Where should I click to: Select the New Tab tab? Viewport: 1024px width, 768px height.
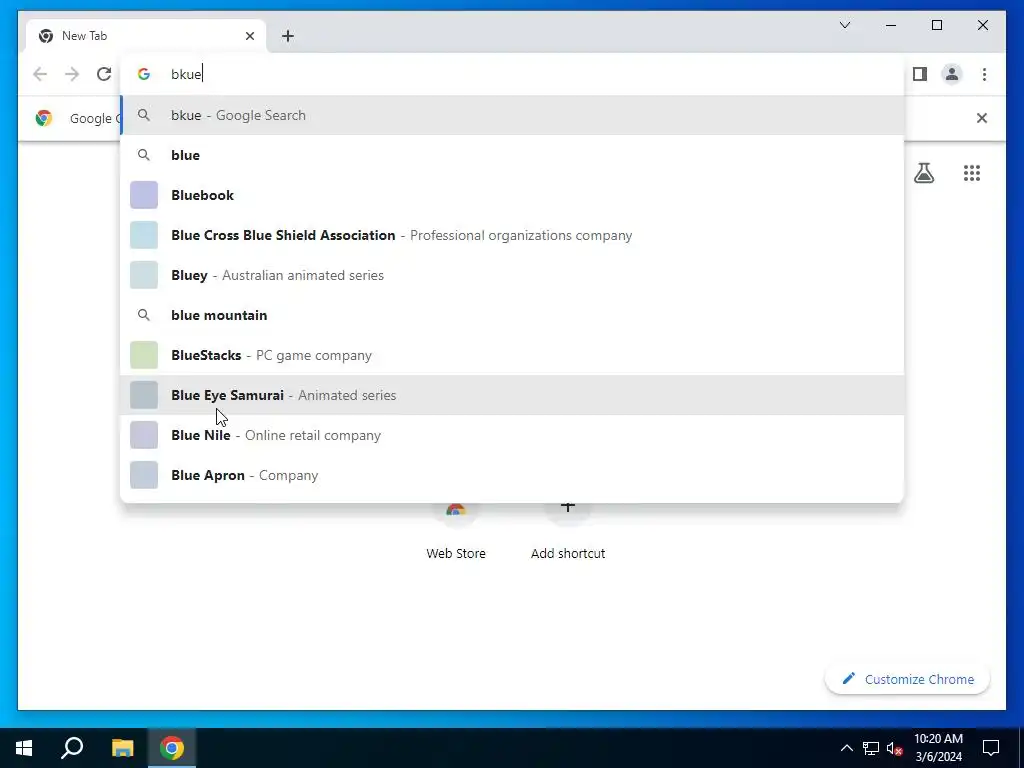[146, 36]
